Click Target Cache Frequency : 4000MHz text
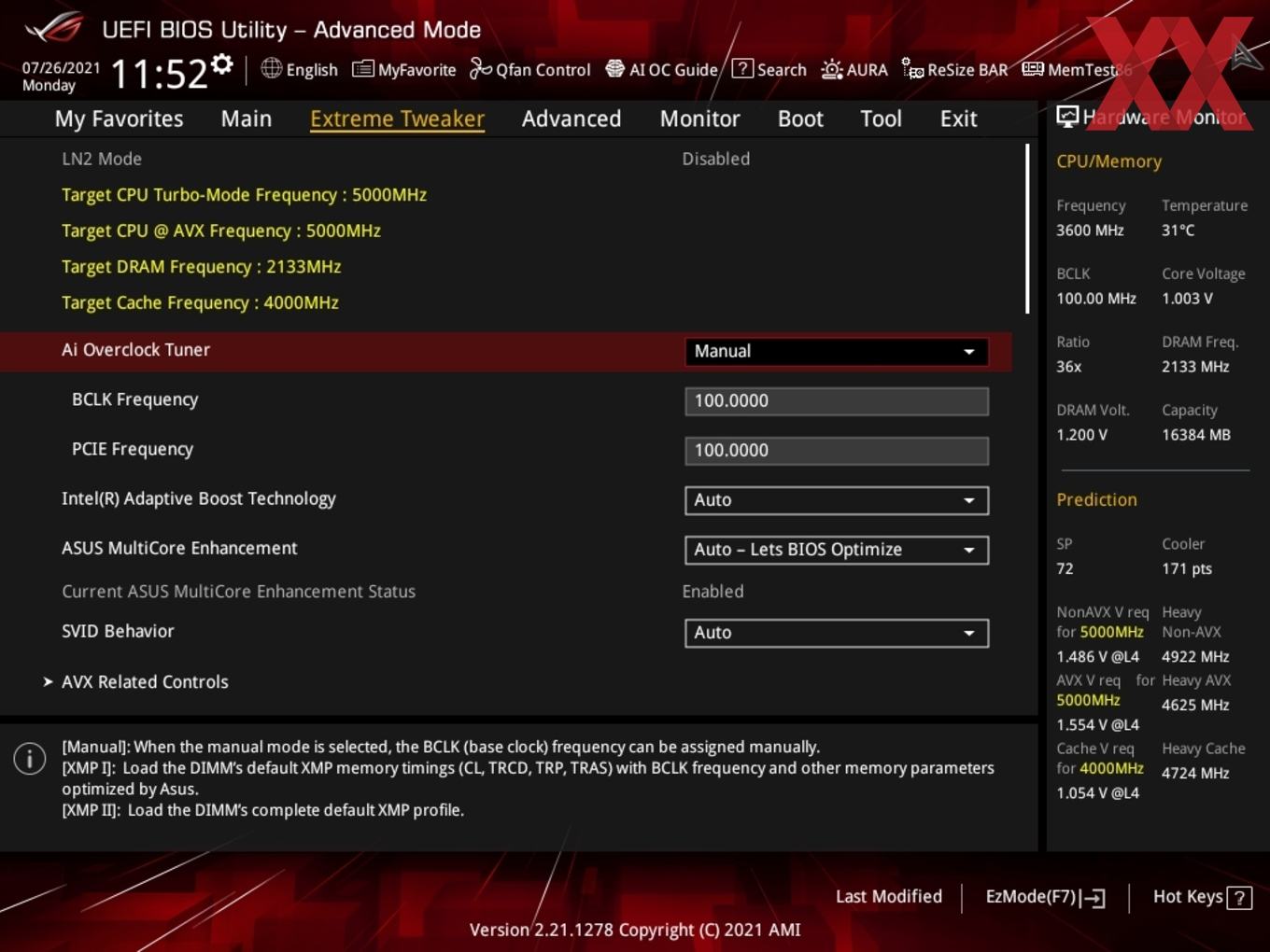The width and height of the screenshot is (1270, 952). (x=200, y=302)
